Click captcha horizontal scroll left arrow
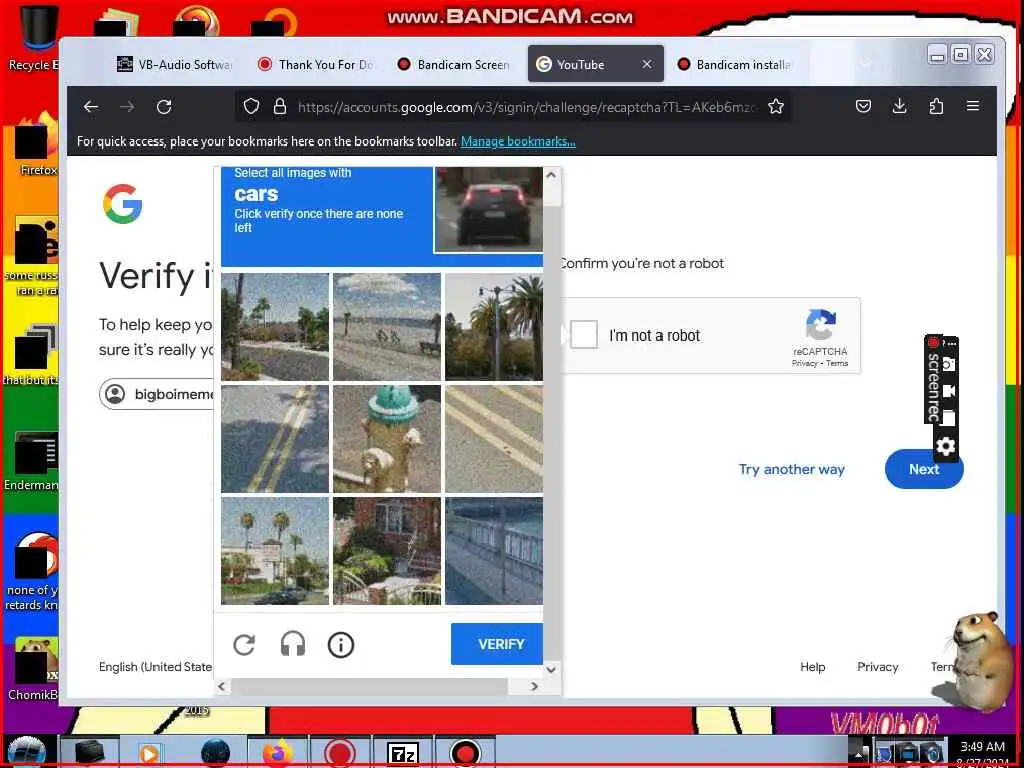This screenshot has height=768, width=1024. 222,686
